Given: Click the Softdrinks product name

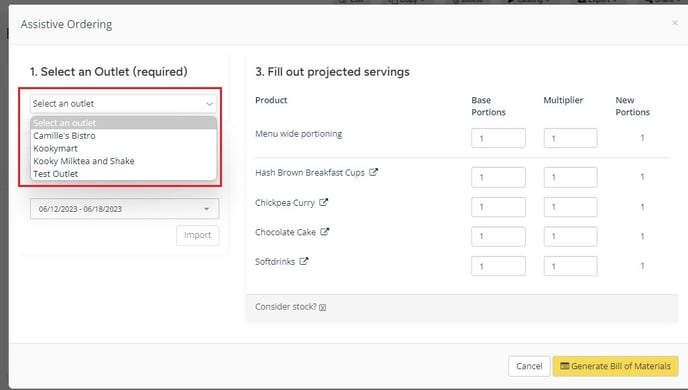Looking at the screenshot, I should tap(275, 261).
